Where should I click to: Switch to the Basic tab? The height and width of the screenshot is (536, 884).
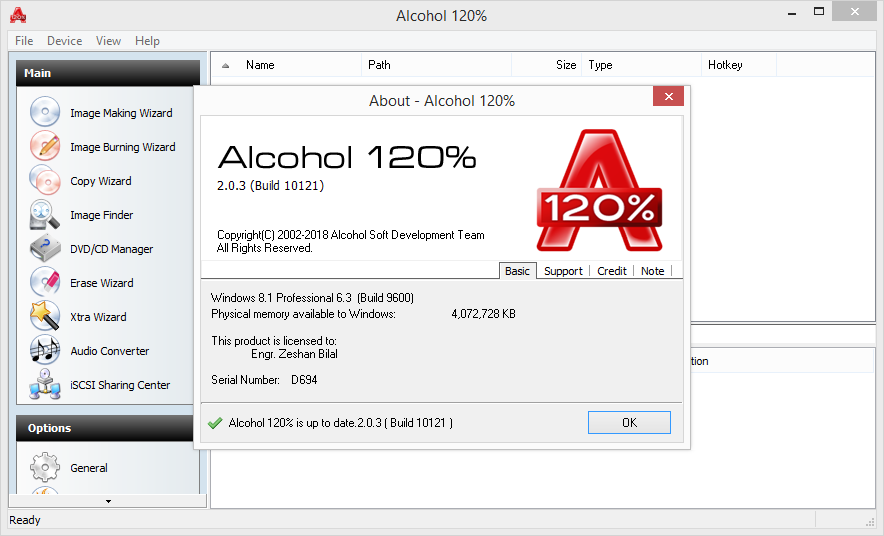click(518, 271)
